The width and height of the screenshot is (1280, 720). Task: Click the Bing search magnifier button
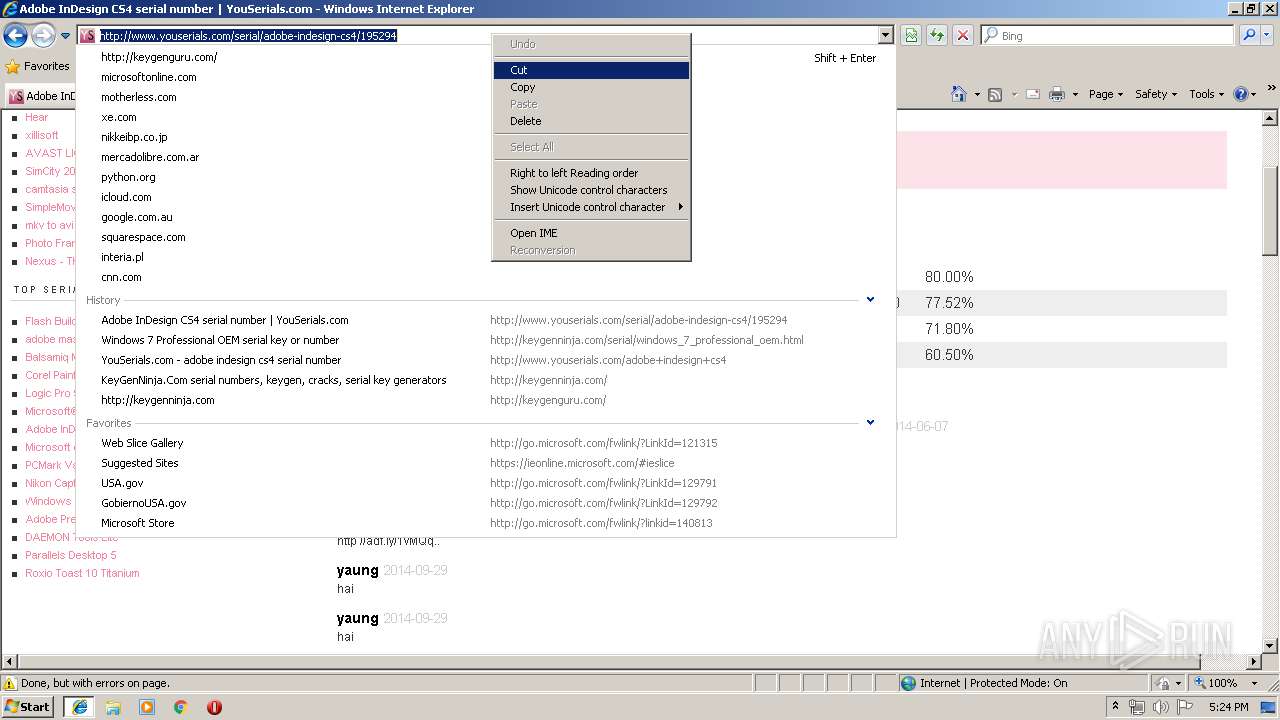click(x=1249, y=36)
